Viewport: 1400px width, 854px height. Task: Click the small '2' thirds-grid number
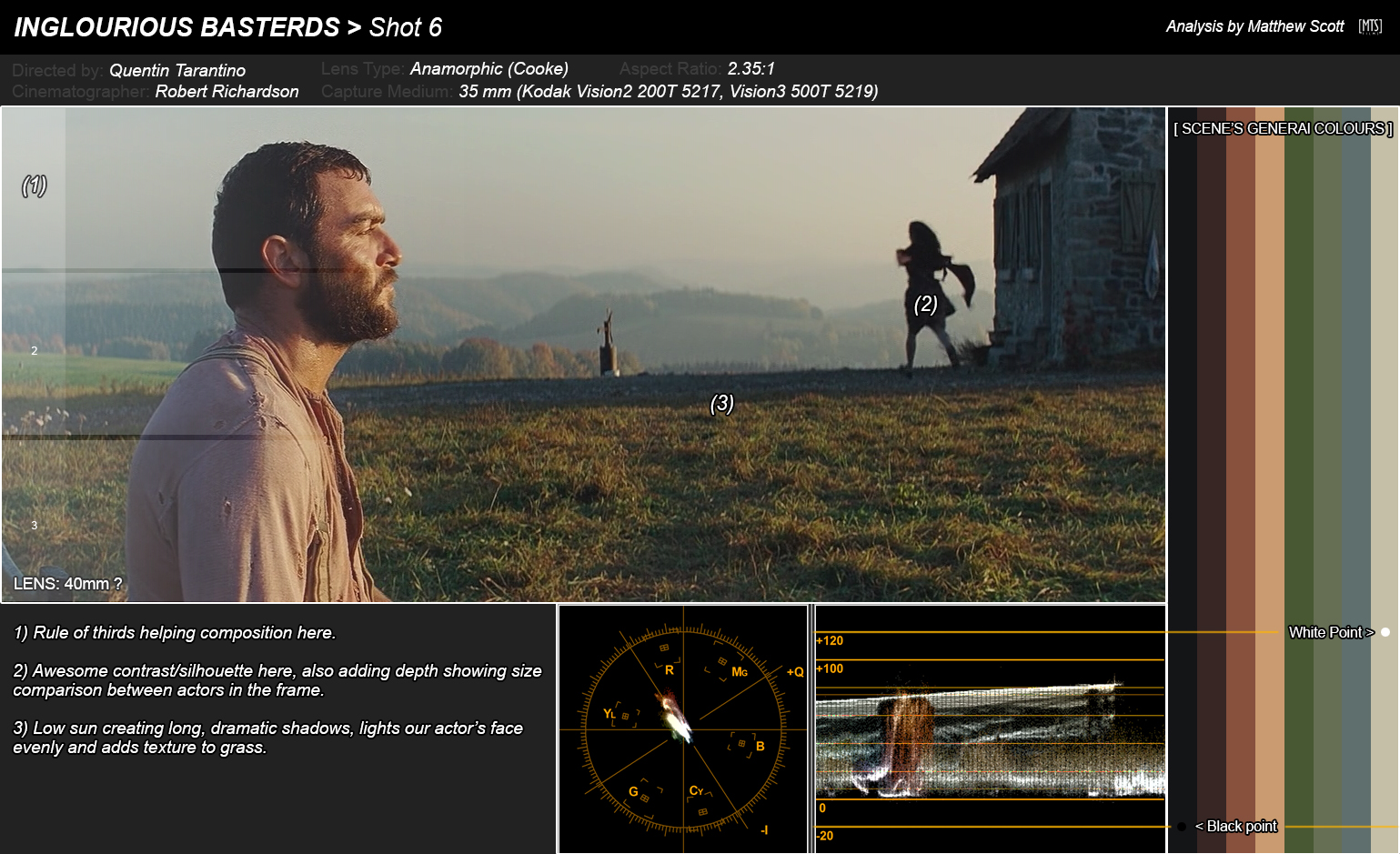(x=35, y=351)
